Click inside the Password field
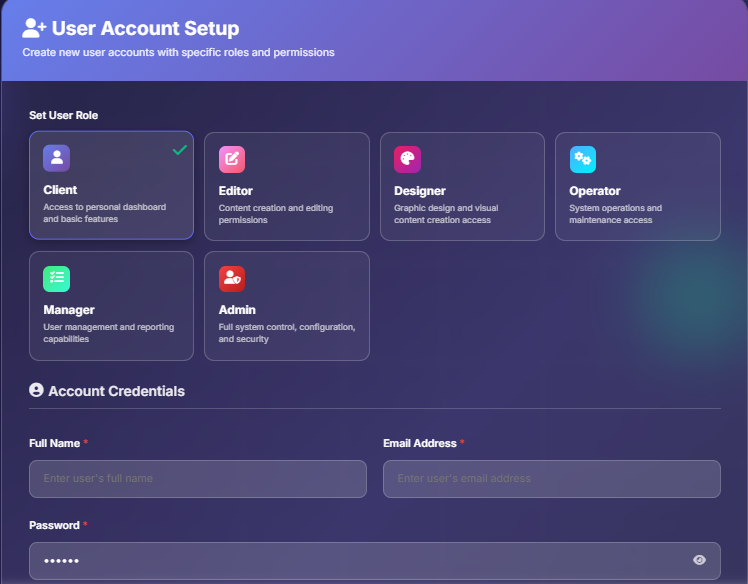Image resolution: width=748 pixels, height=584 pixels. click(x=375, y=561)
